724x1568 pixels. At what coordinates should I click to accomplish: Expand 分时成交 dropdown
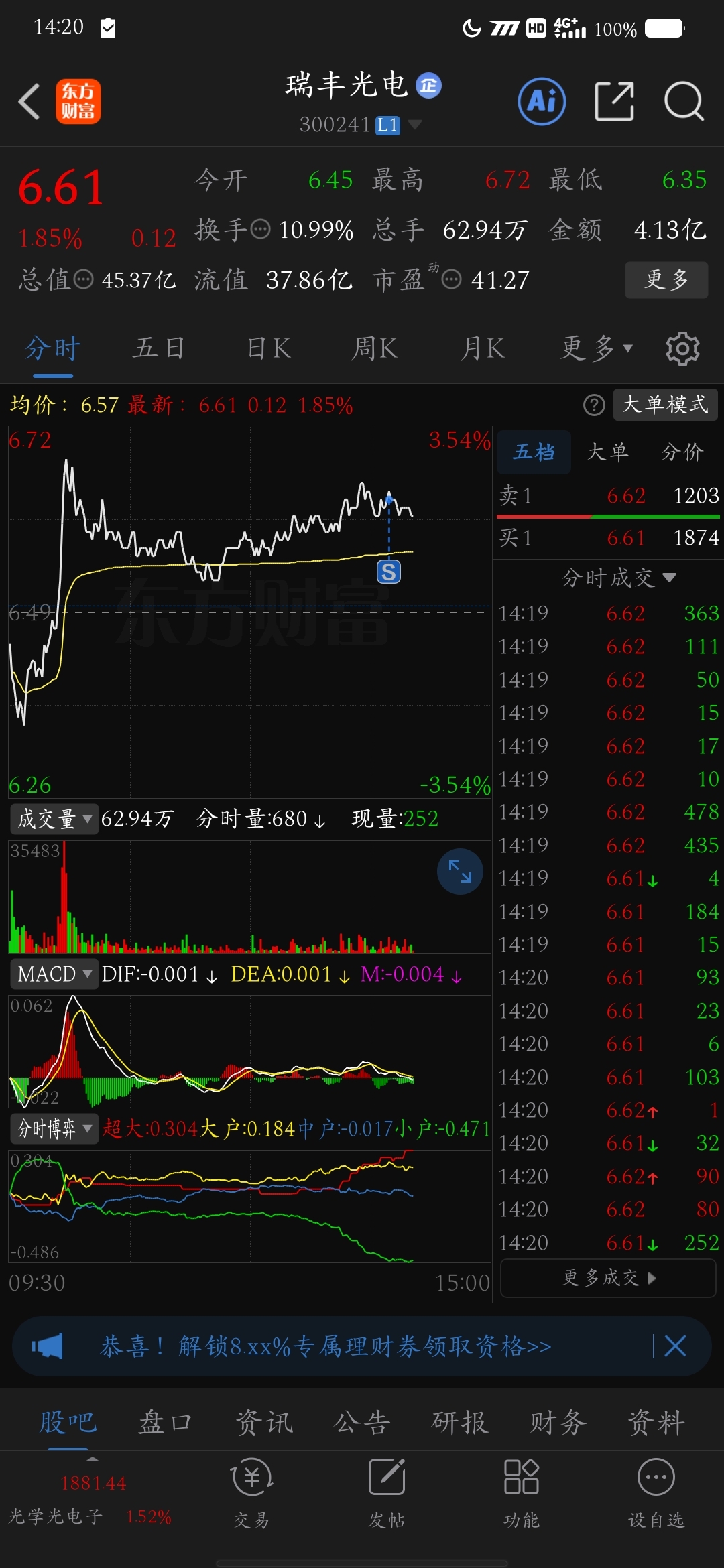click(x=619, y=577)
